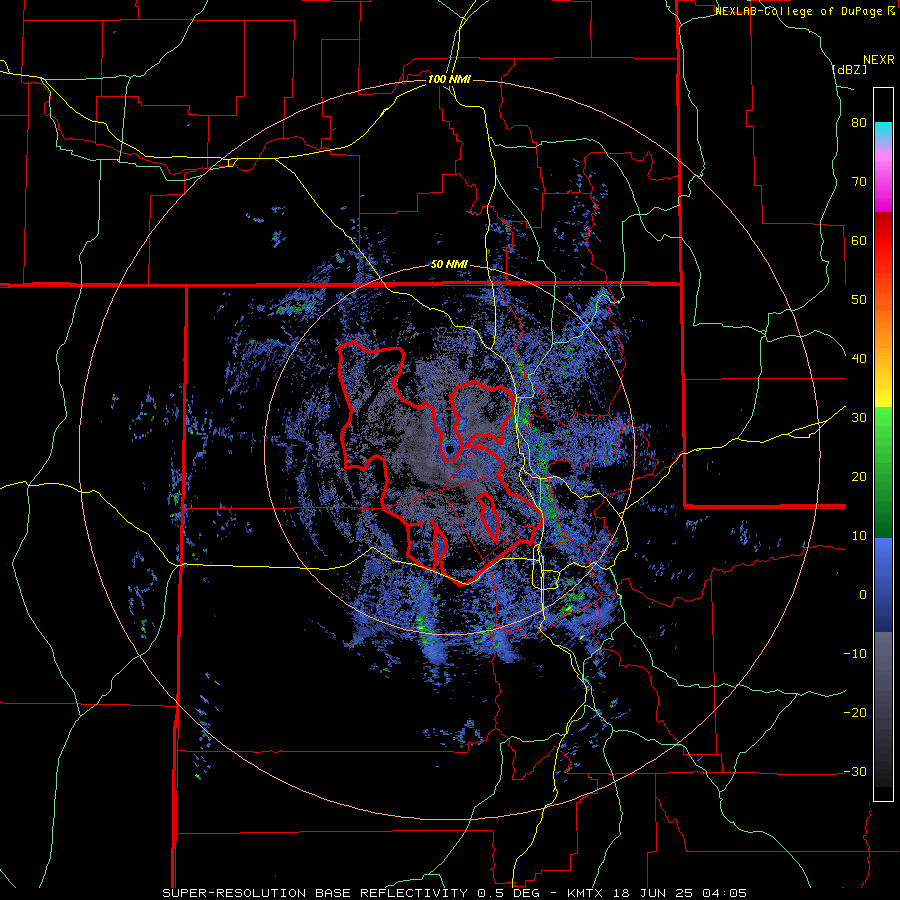This screenshot has height=900, width=900.
Task: Click the NEXR label above the color scale
Action: pos(878,60)
